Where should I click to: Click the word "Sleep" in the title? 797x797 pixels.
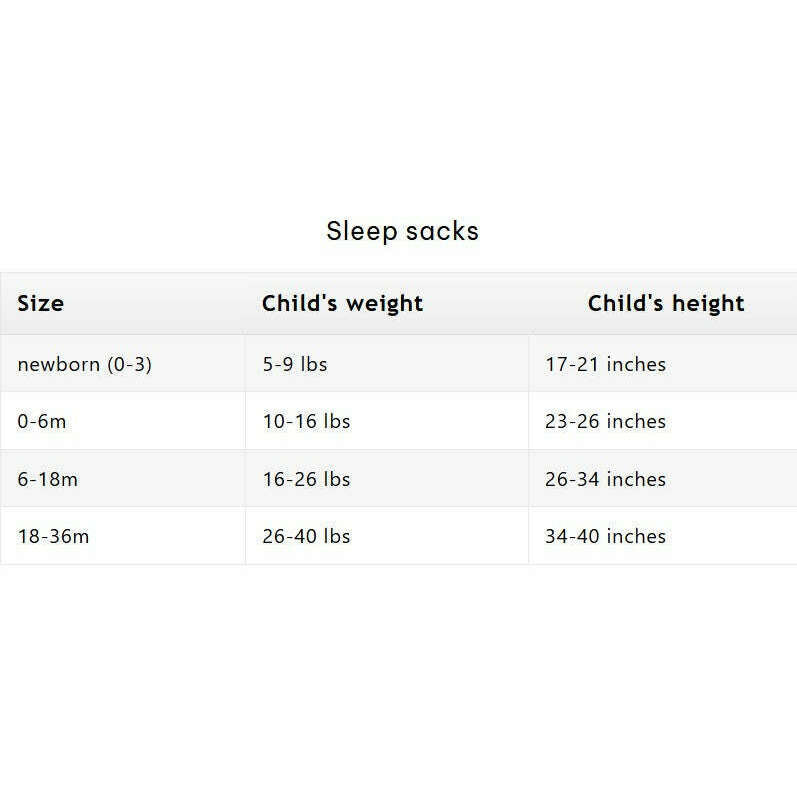click(x=354, y=231)
